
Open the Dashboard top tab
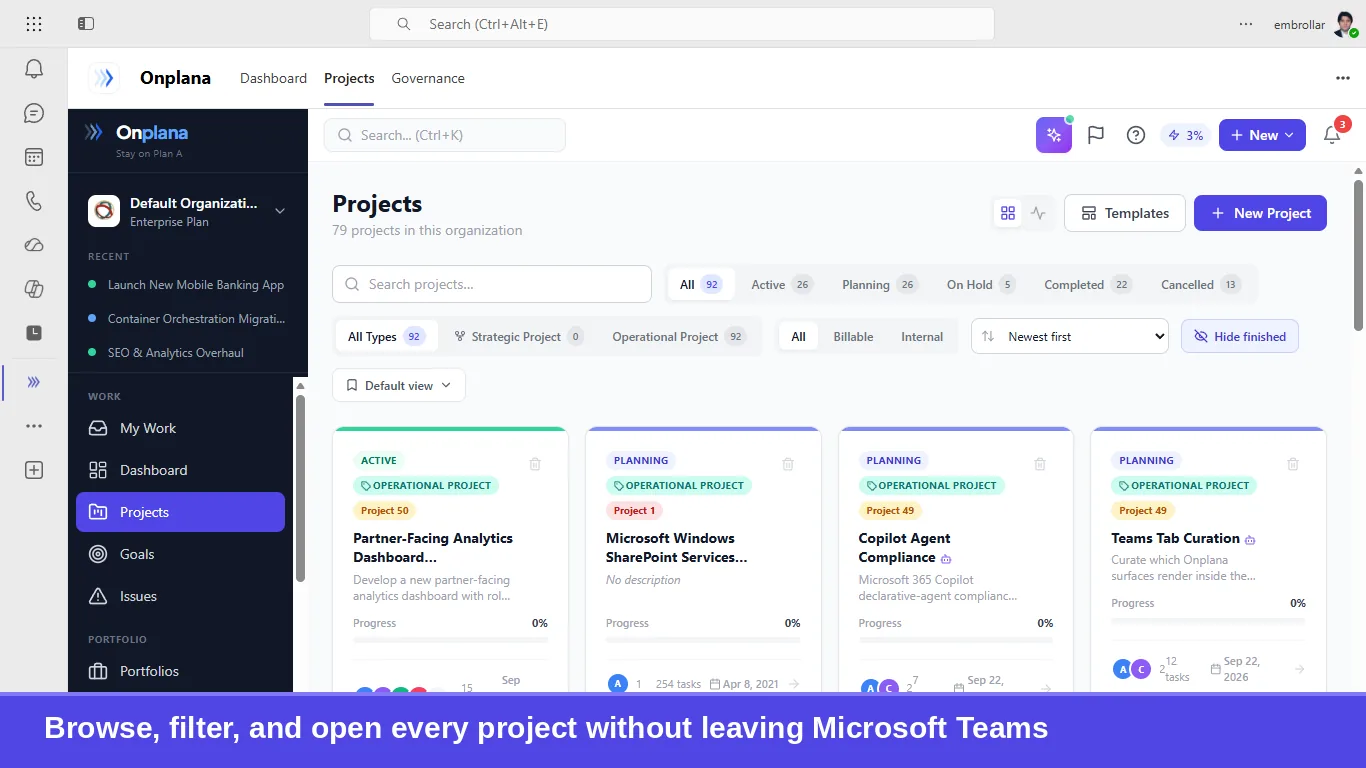[273, 78]
